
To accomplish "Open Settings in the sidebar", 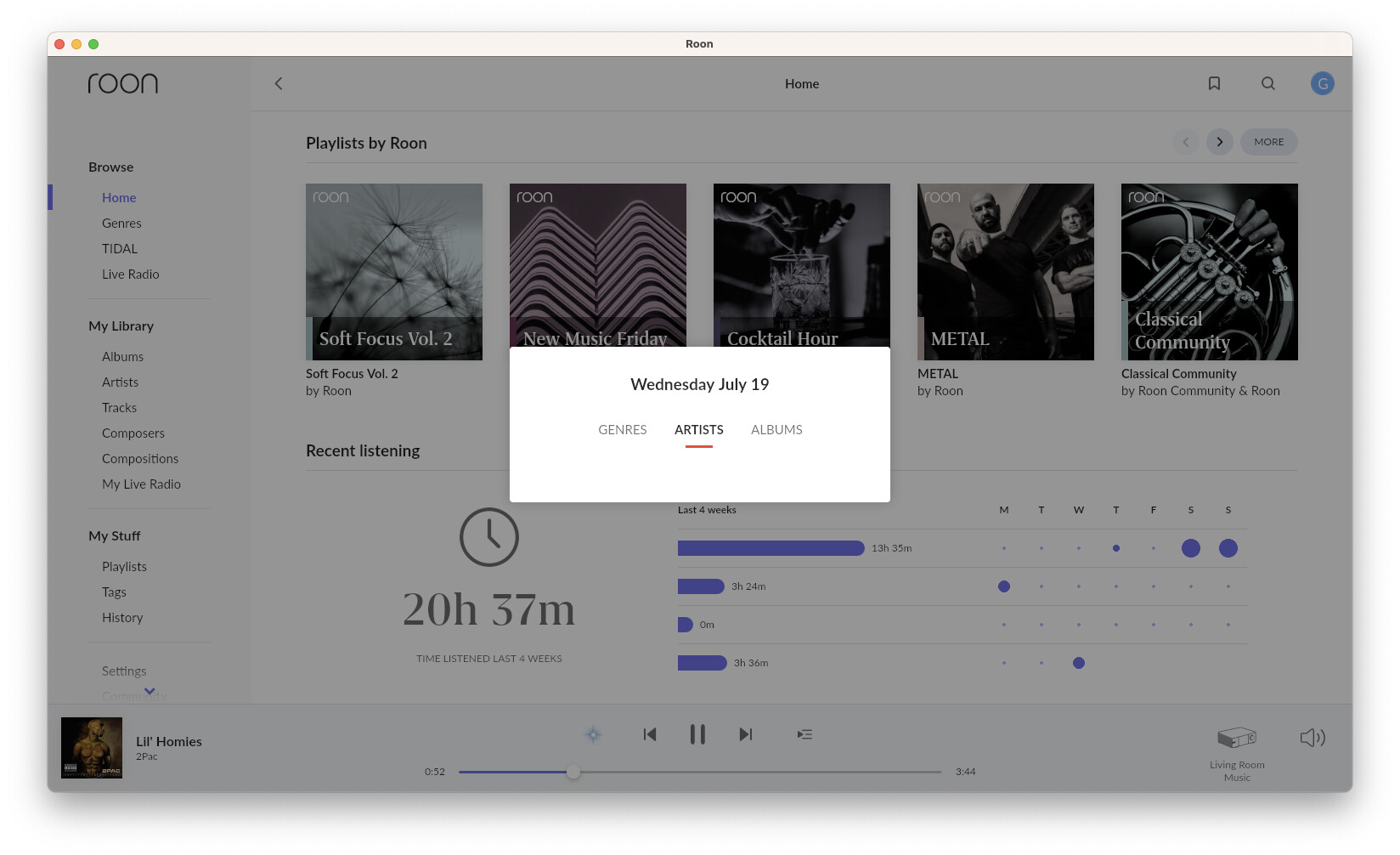I will (x=124, y=671).
